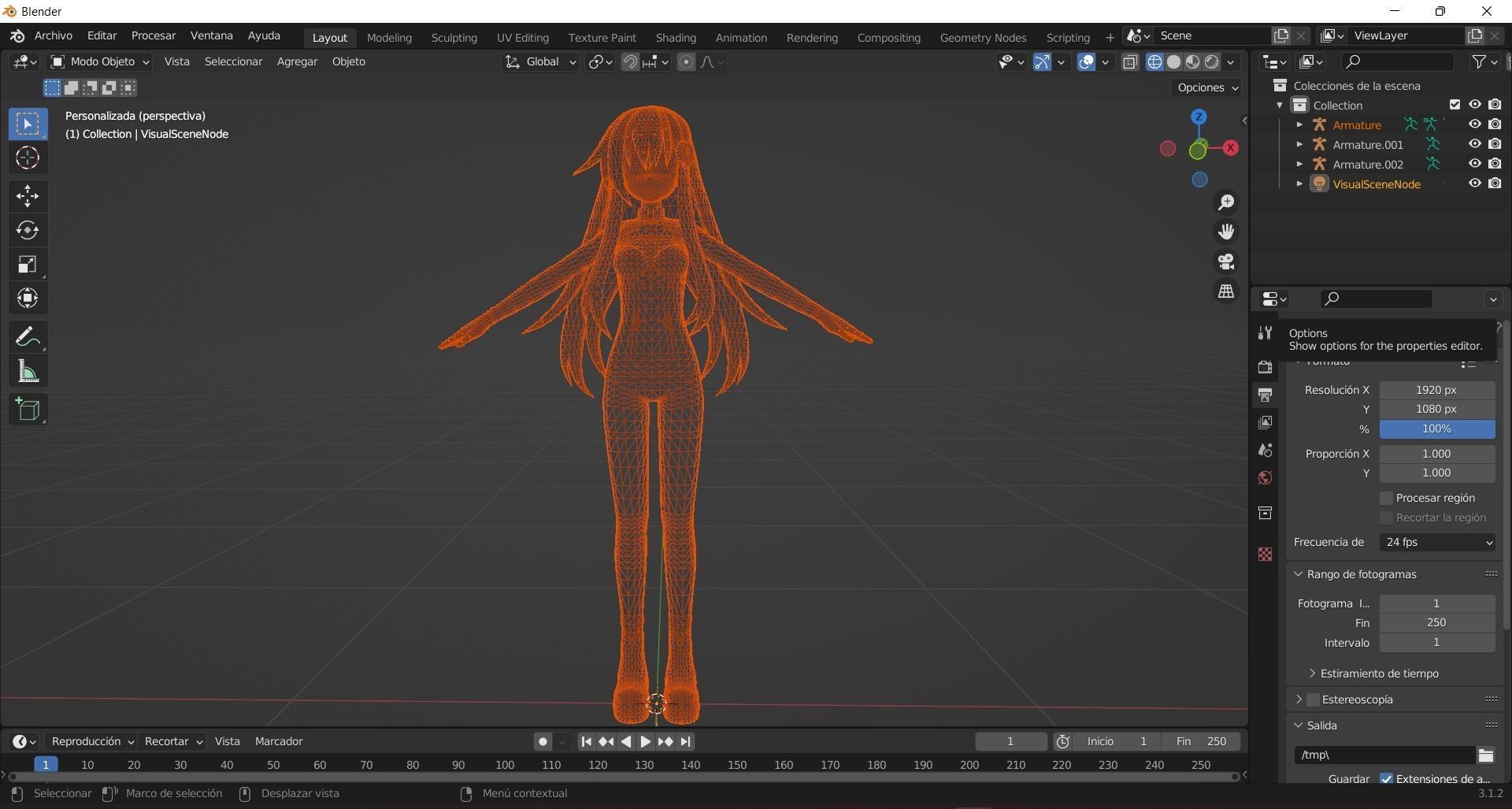Click the viewport zoom magnifier icon
Screen dimensions: 1512x809
tap(1226, 202)
